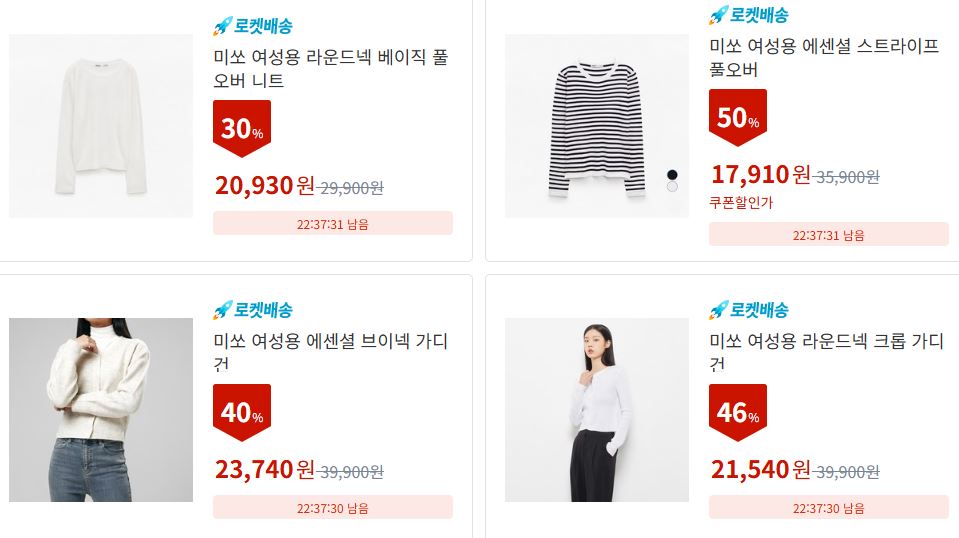Open the white round-neck pullover knit thumbnail

point(101,126)
